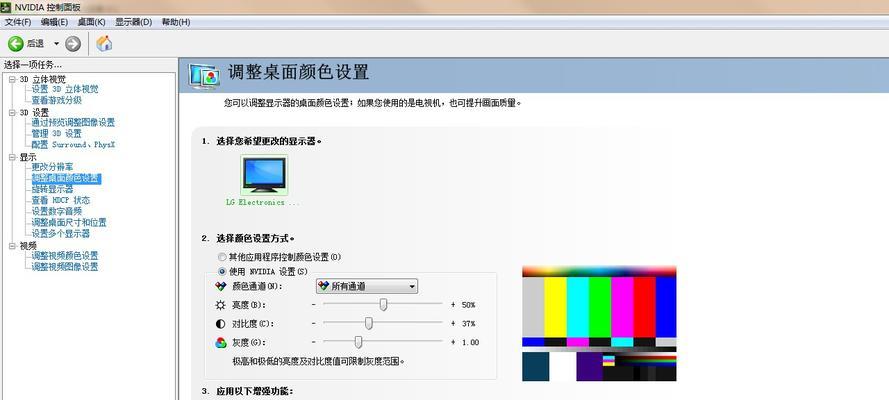Click the brightness sun icon

point(221,305)
